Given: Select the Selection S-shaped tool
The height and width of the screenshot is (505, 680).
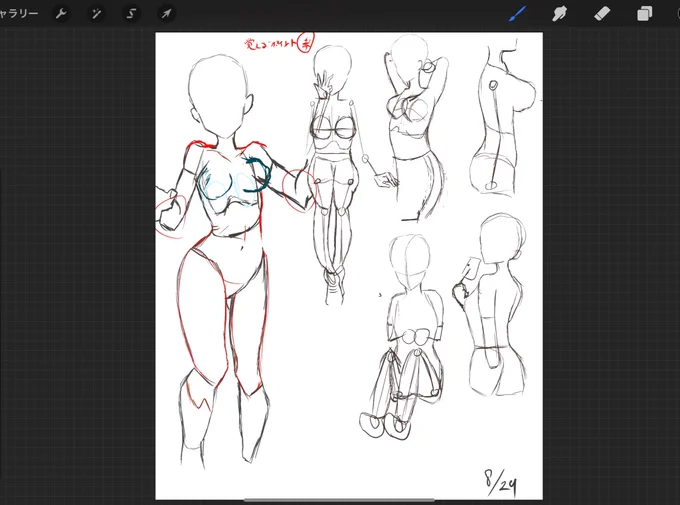Looking at the screenshot, I should (x=131, y=14).
